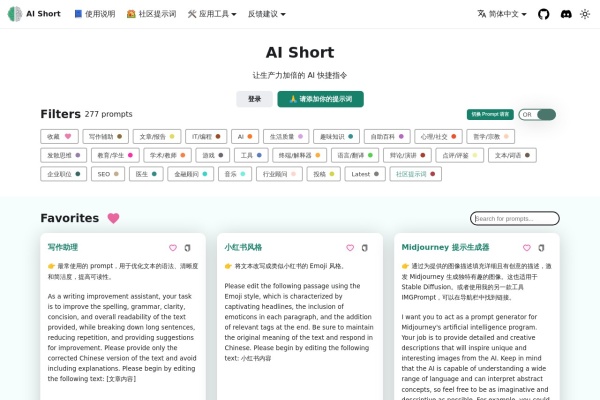Open the Discord icon link
The height and width of the screenshot is (400, 600).
(566, 14)
